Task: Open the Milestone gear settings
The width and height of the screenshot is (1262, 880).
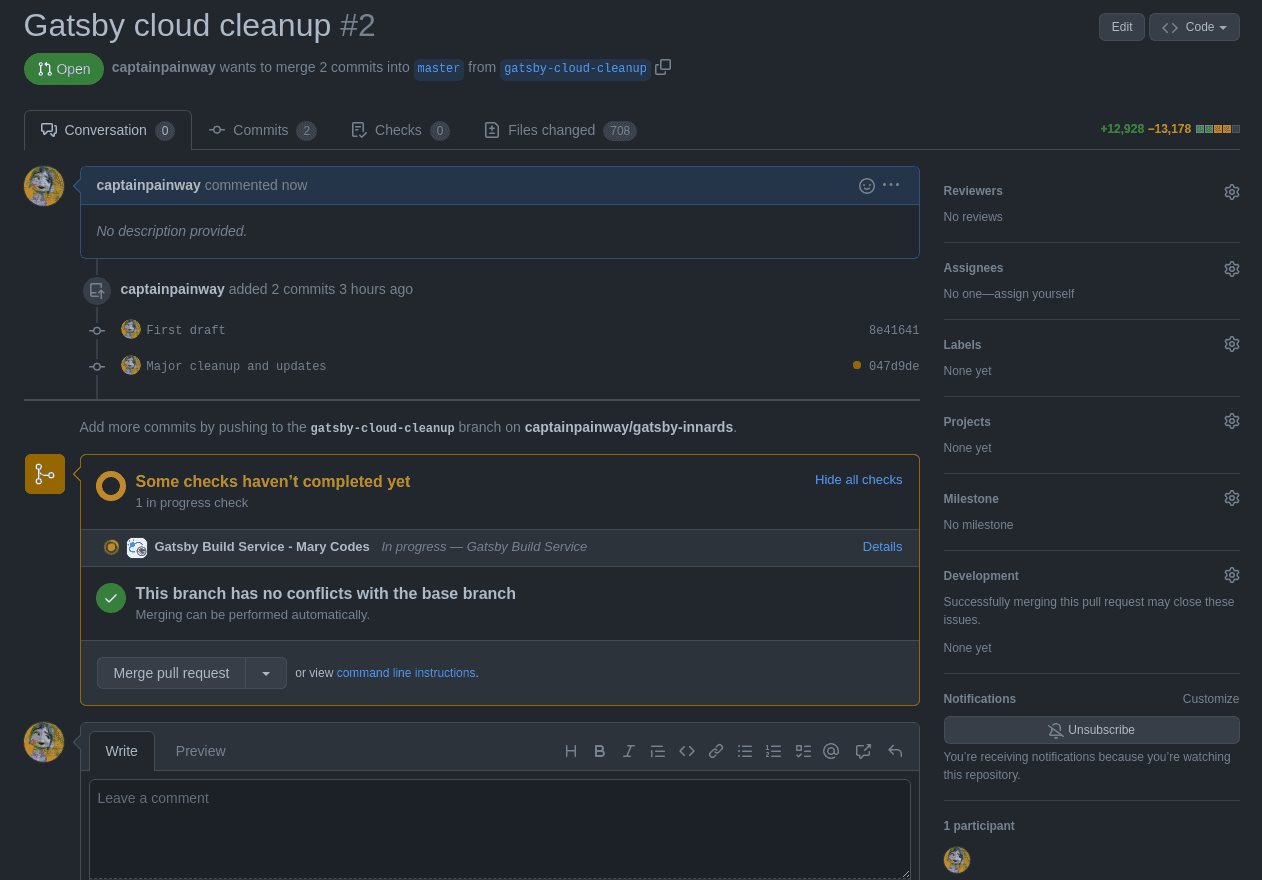Action: [x=1232, y=498]
